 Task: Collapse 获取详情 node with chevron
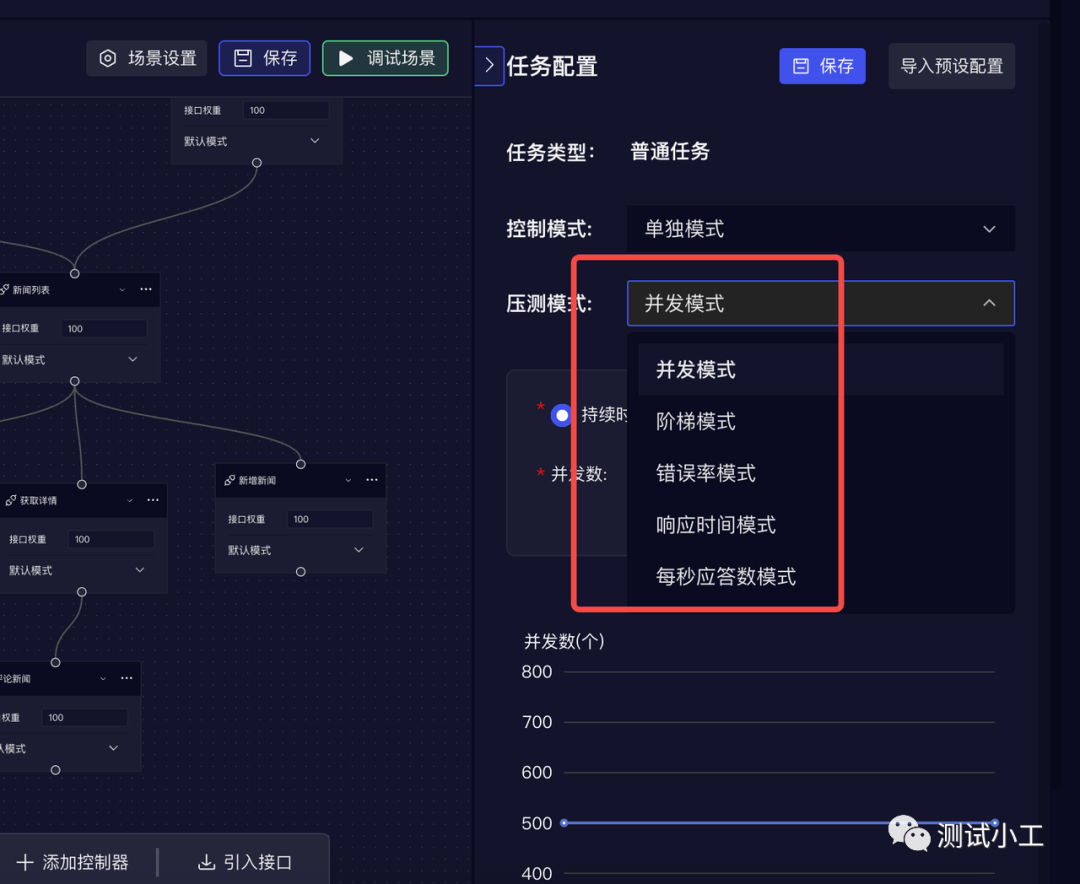coord(129,500)
